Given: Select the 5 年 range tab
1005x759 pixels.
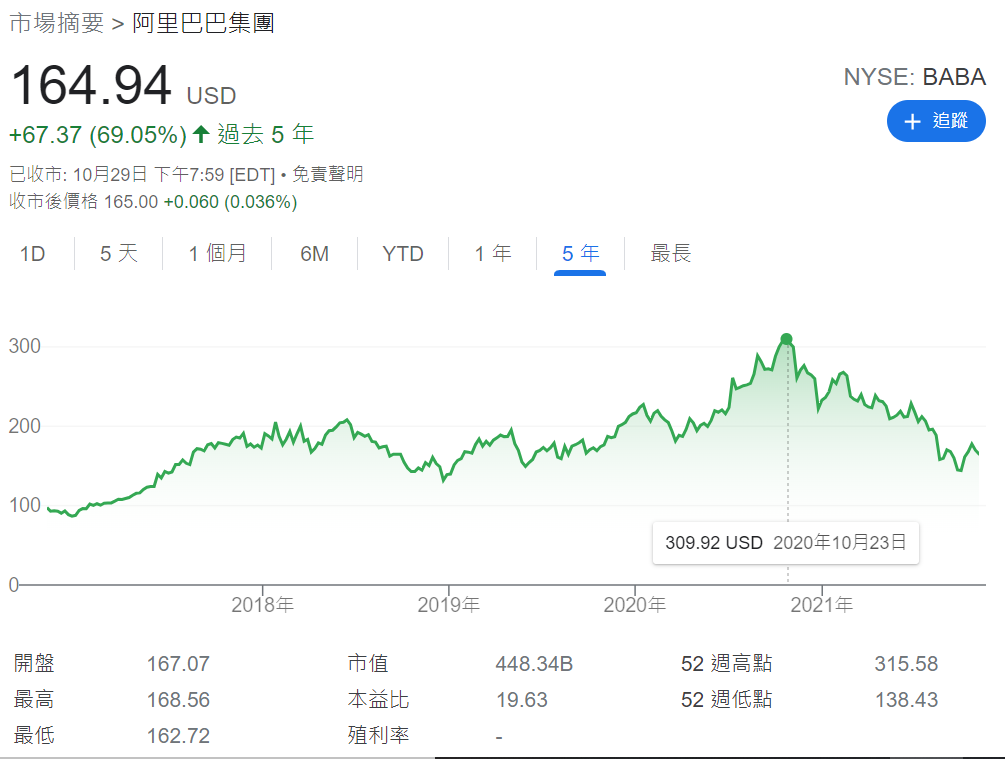Looking at the screenshot, I should pyautogui.click(x=580, y=254).
